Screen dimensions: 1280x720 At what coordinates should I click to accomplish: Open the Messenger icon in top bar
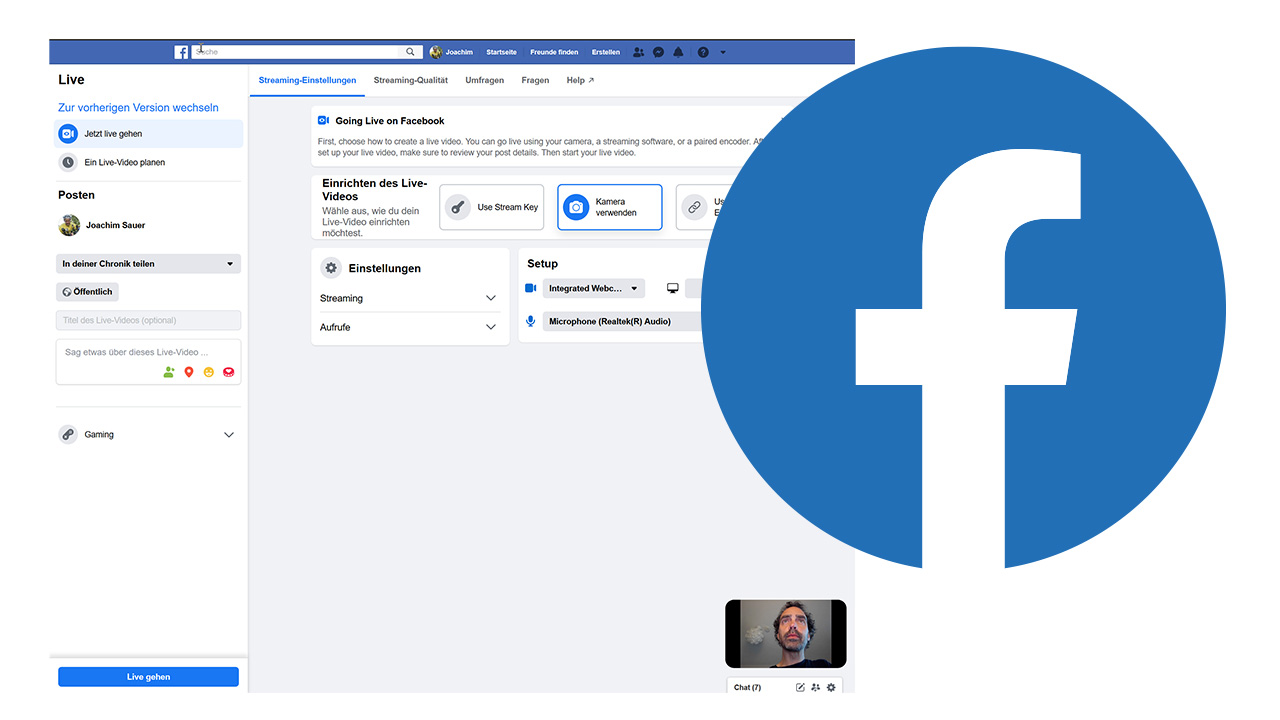coord(658,52)
